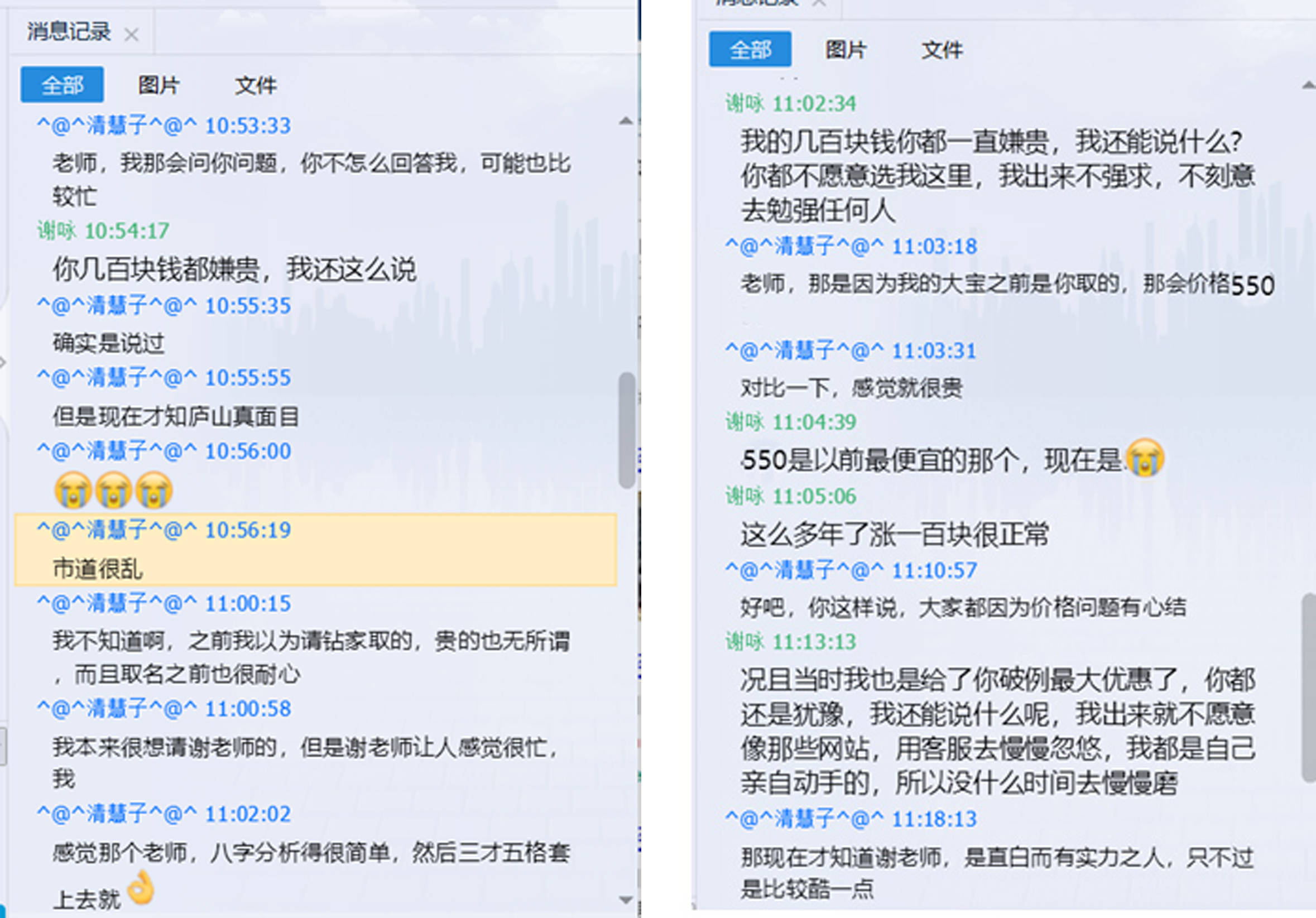This screenshot has width=1316, height=918.
Task: Switch to 图片 filter in right panel
Action: pyautogui.click(x=846, y=50)
